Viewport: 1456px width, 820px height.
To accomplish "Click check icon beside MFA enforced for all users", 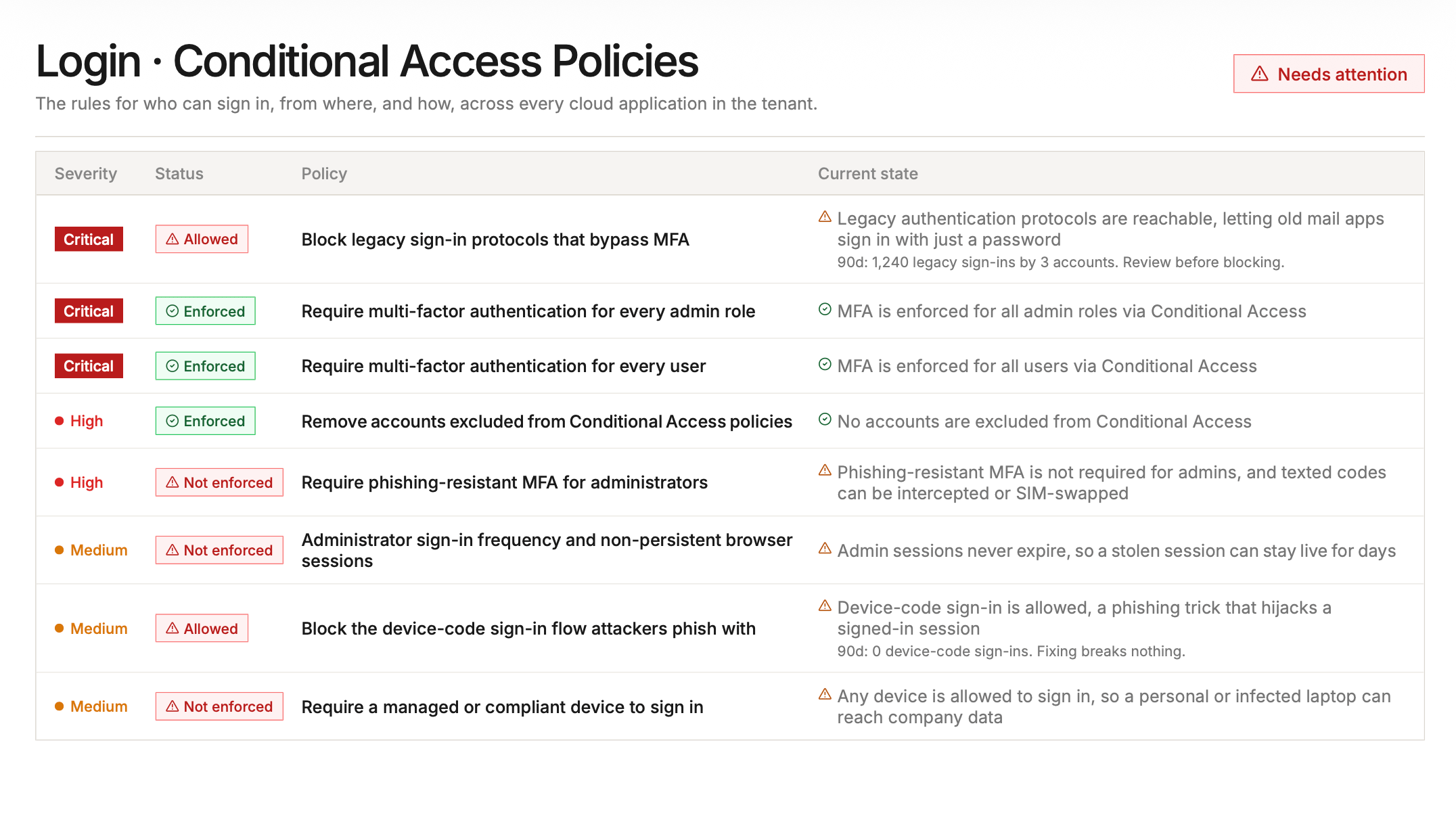I will click(x=825, y=364).
